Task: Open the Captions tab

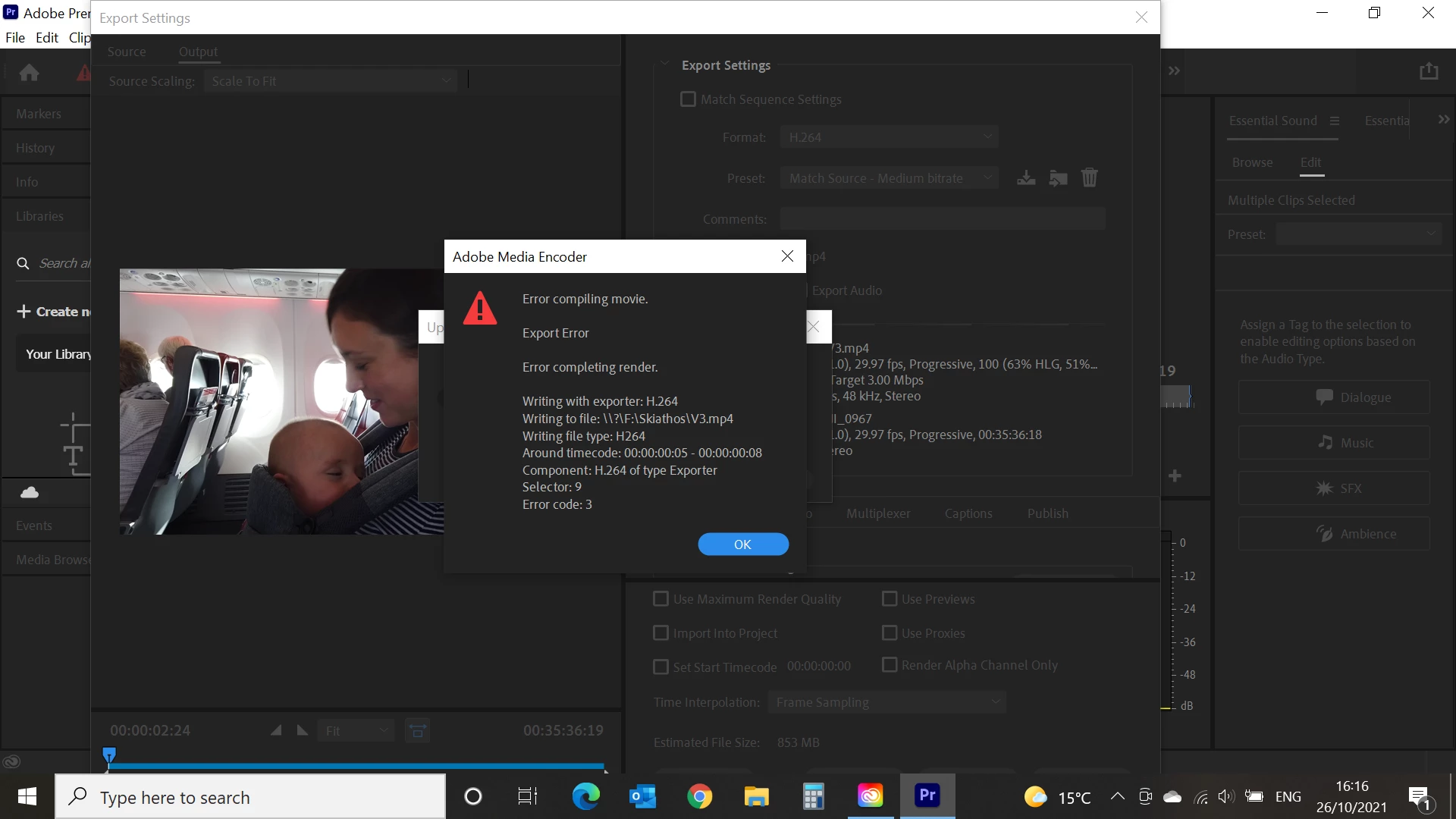Action: pos(968,513)
